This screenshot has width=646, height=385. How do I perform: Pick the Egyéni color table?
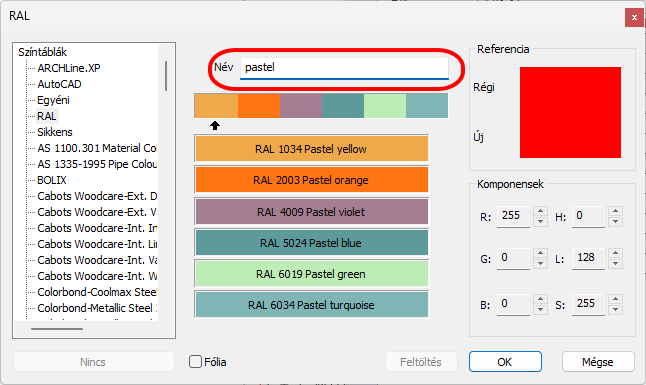point(53,100)
